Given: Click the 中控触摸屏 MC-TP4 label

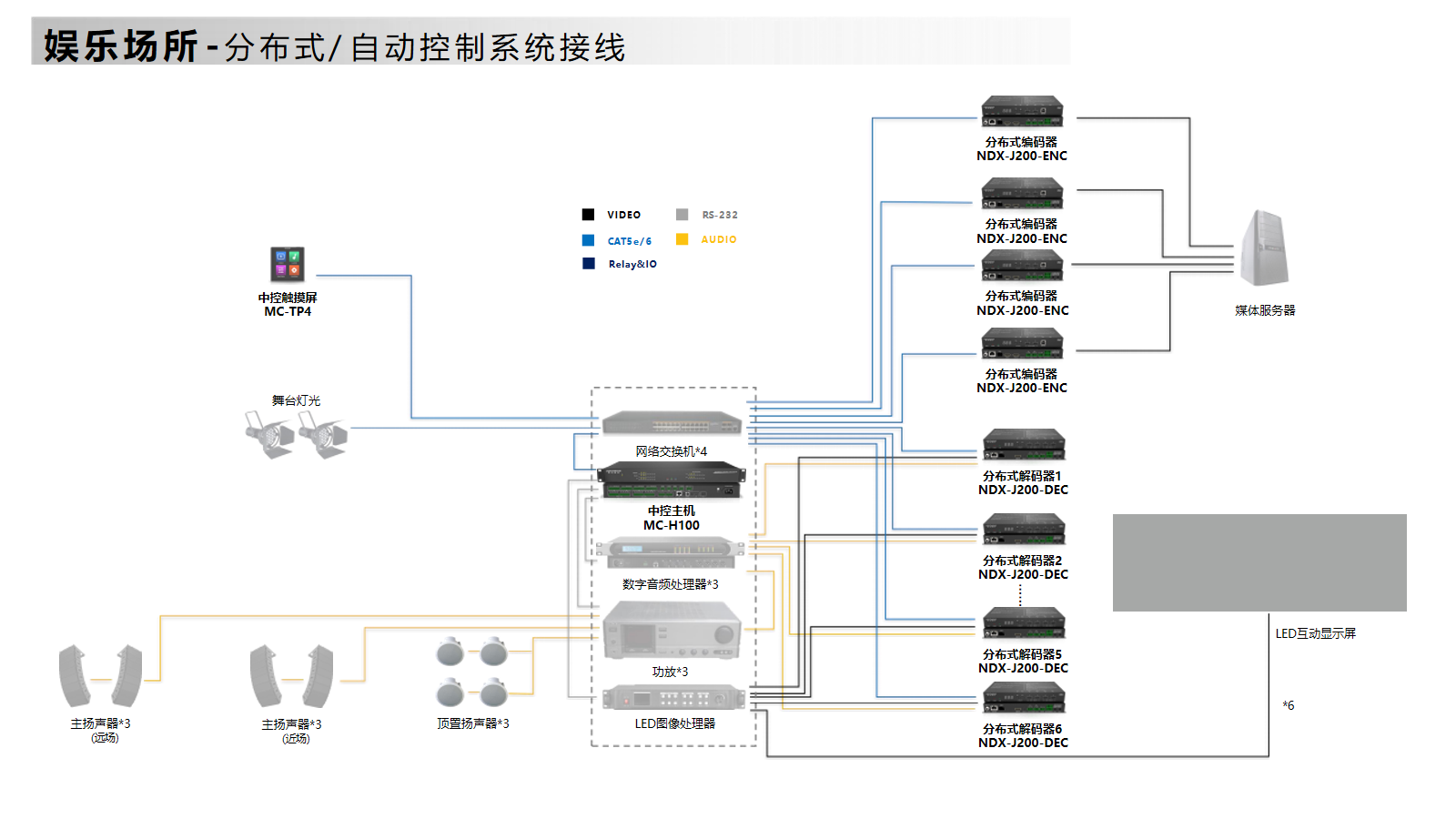Looking at the screenshot, I should click(288, 304).
